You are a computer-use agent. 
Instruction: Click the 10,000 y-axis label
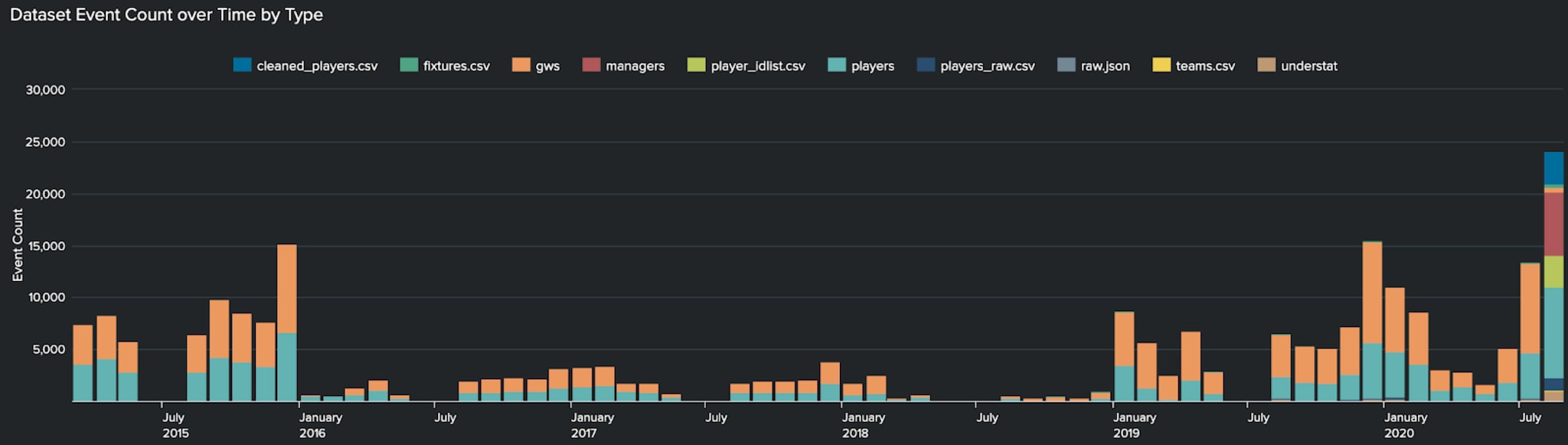[47, 297]
